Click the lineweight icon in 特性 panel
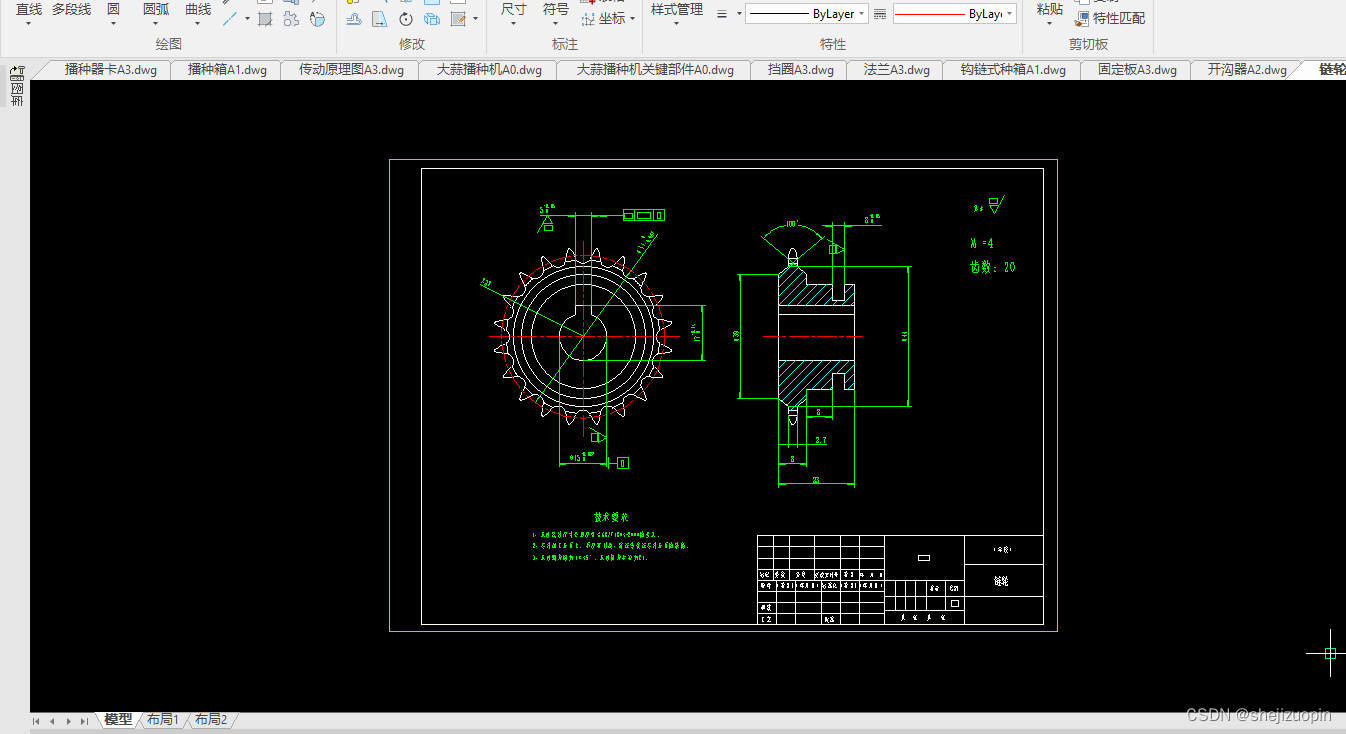The height and width of the screenshot is (734, 1346). [x=722, y=14]
